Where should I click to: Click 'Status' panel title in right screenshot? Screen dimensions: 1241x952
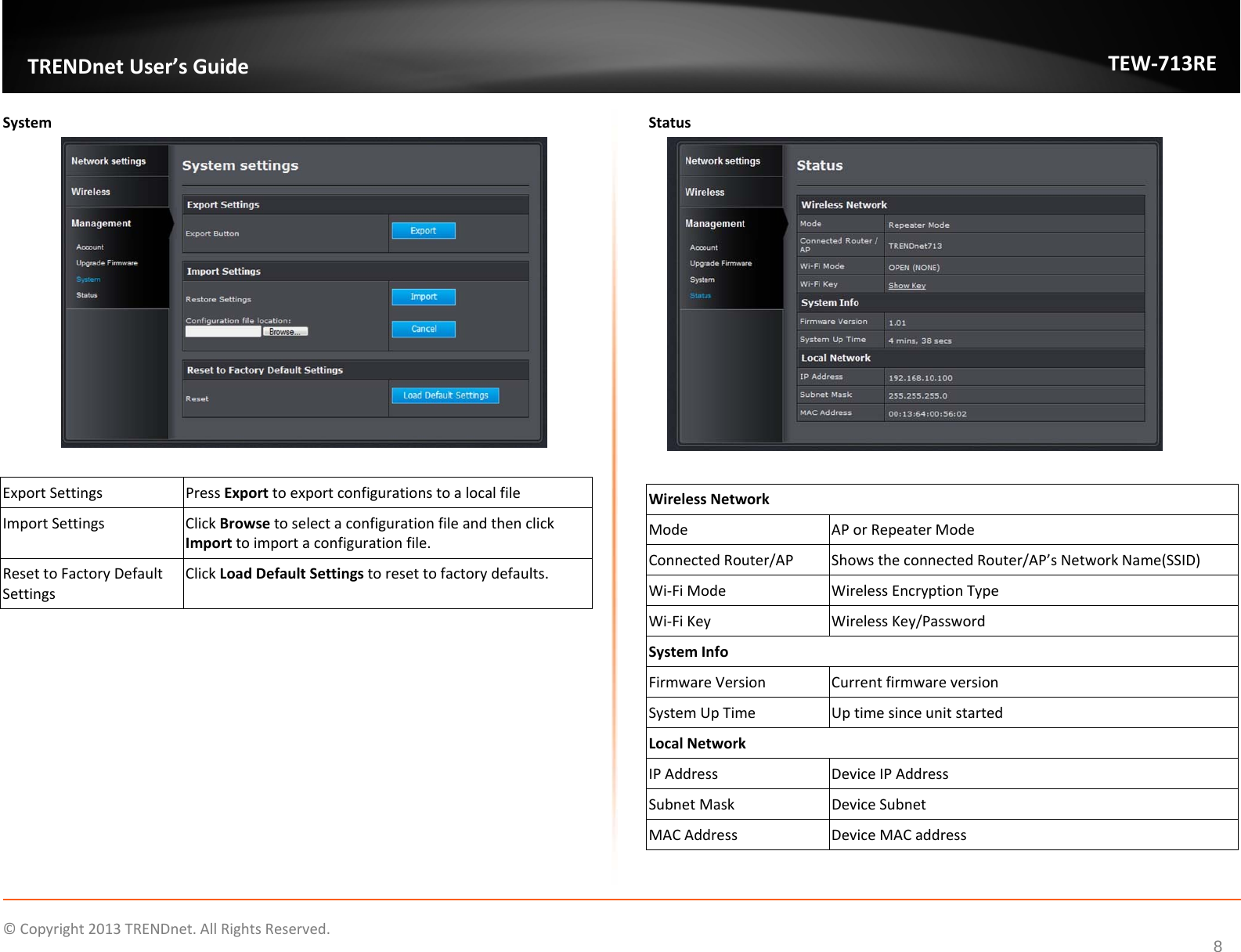[x=820, y=166]
